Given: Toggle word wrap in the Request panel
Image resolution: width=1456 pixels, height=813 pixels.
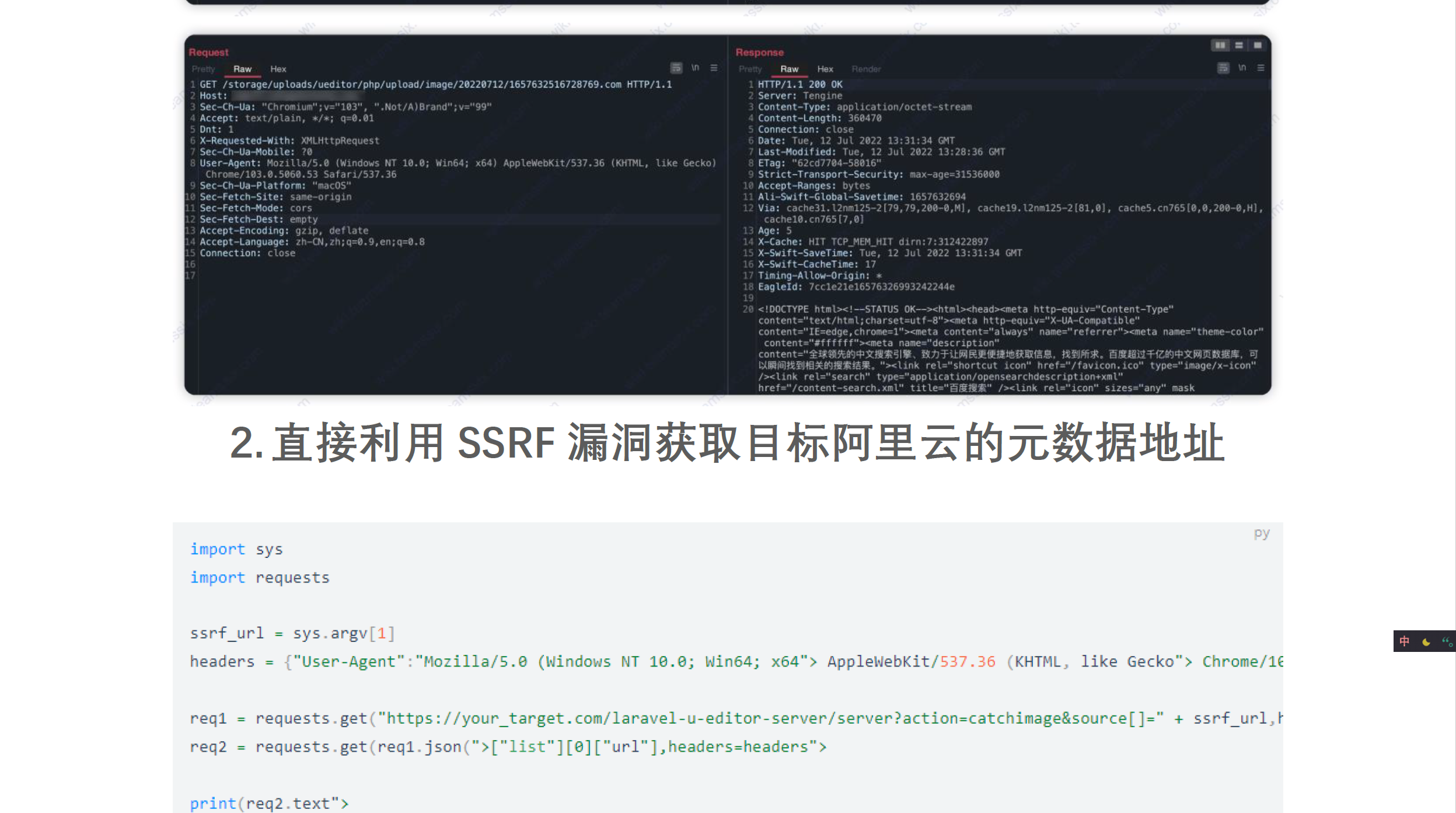Looking at the screenshot, I should (676, 68).
